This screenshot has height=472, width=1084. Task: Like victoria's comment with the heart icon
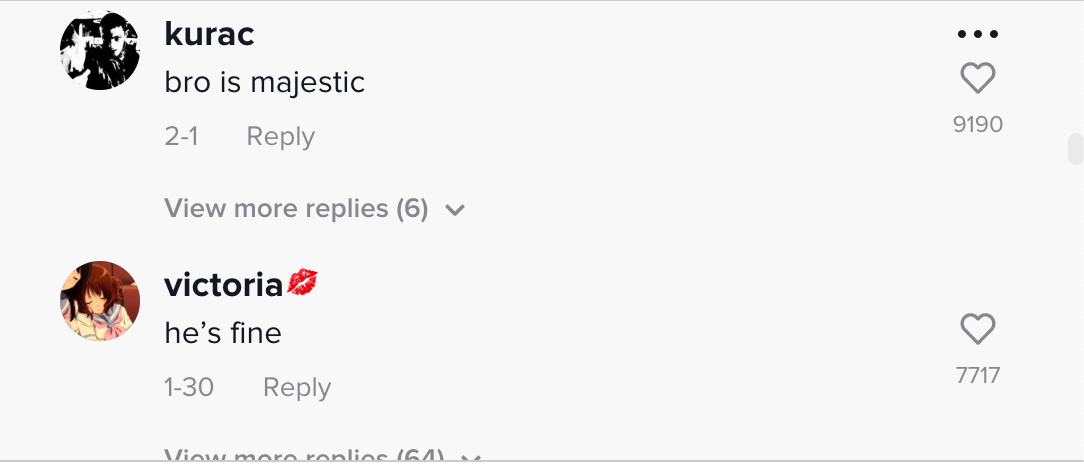(978, 328)
